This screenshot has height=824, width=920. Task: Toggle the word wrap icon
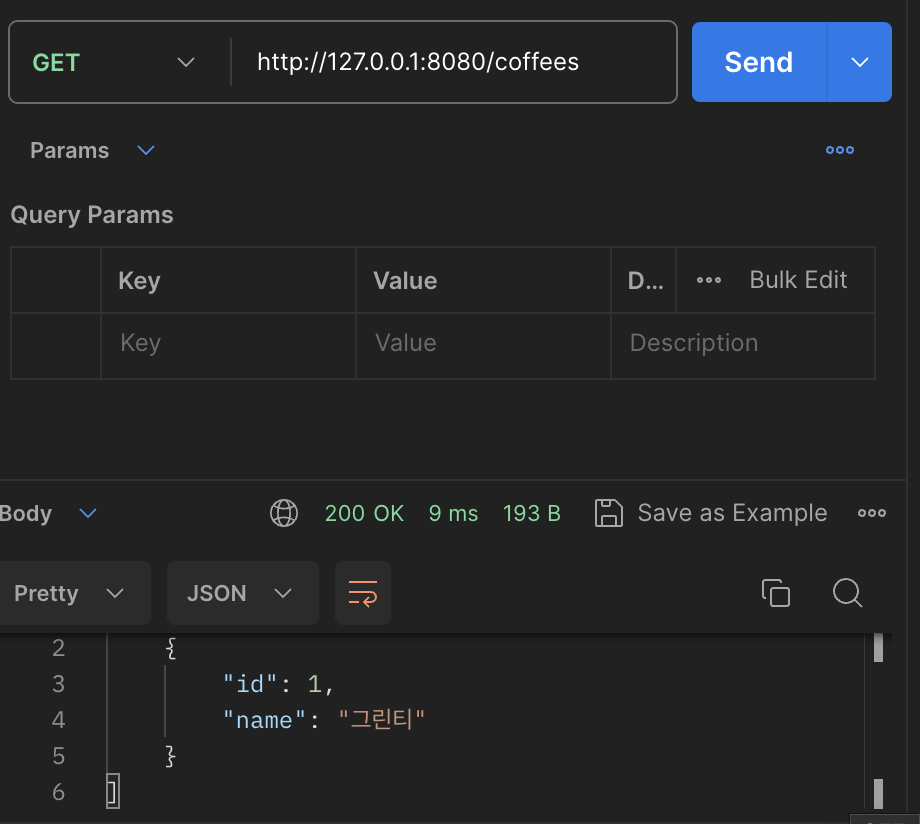[x=363, y=593]
